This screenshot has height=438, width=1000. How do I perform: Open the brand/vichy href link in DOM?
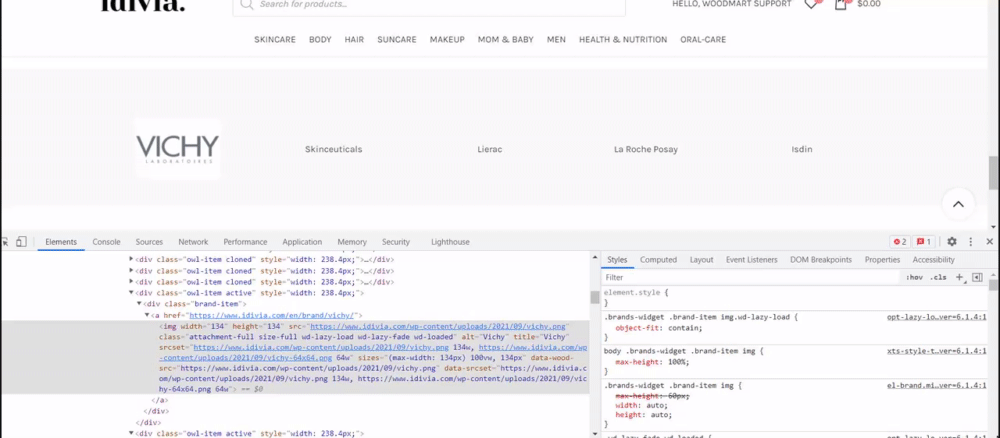point(273,315)
